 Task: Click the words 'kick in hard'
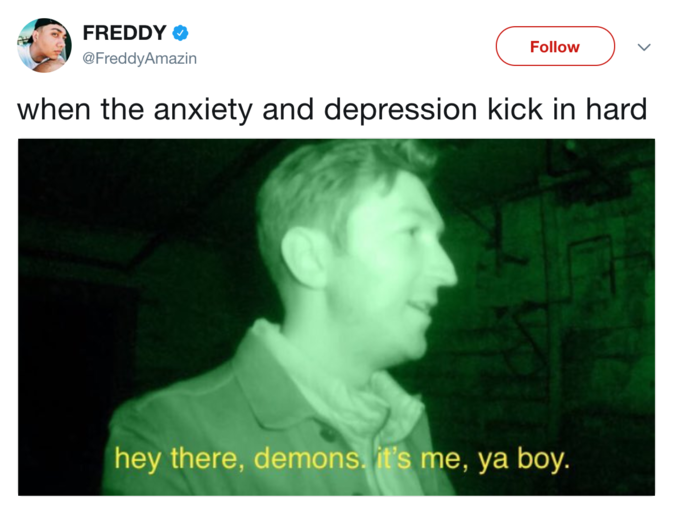click(x=567, y=109)
